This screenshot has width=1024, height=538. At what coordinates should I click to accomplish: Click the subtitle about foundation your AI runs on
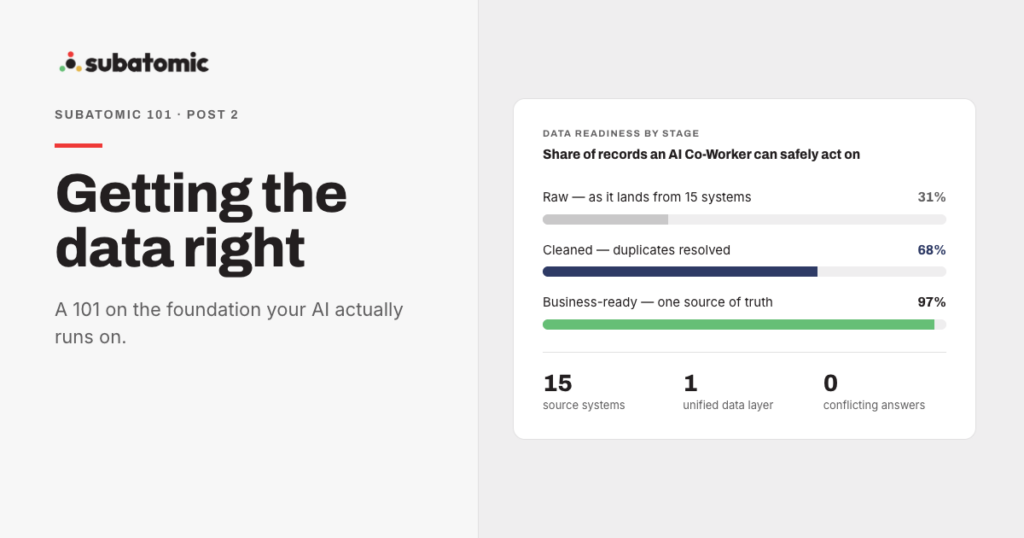coord(229,323)
